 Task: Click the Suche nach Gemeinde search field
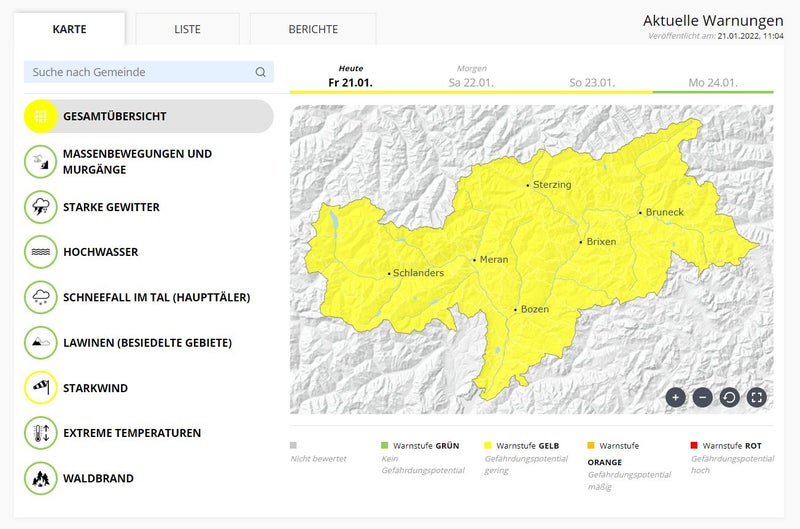pyautogui.click(x=138, y=72)
